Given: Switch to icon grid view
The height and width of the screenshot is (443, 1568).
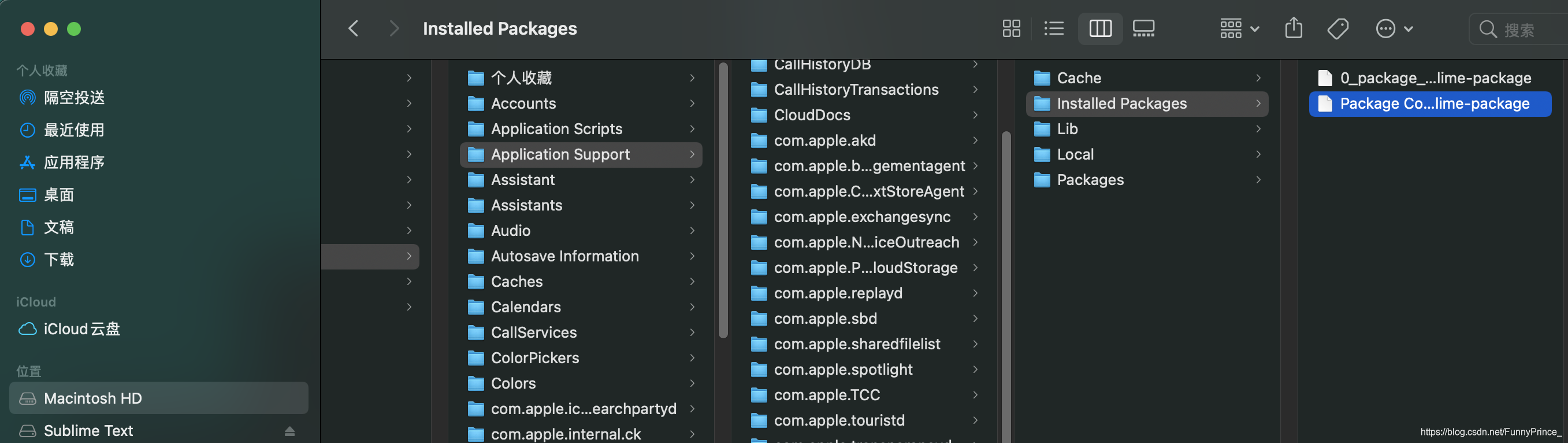Looking at the screenshot, I should [1011, 29].
